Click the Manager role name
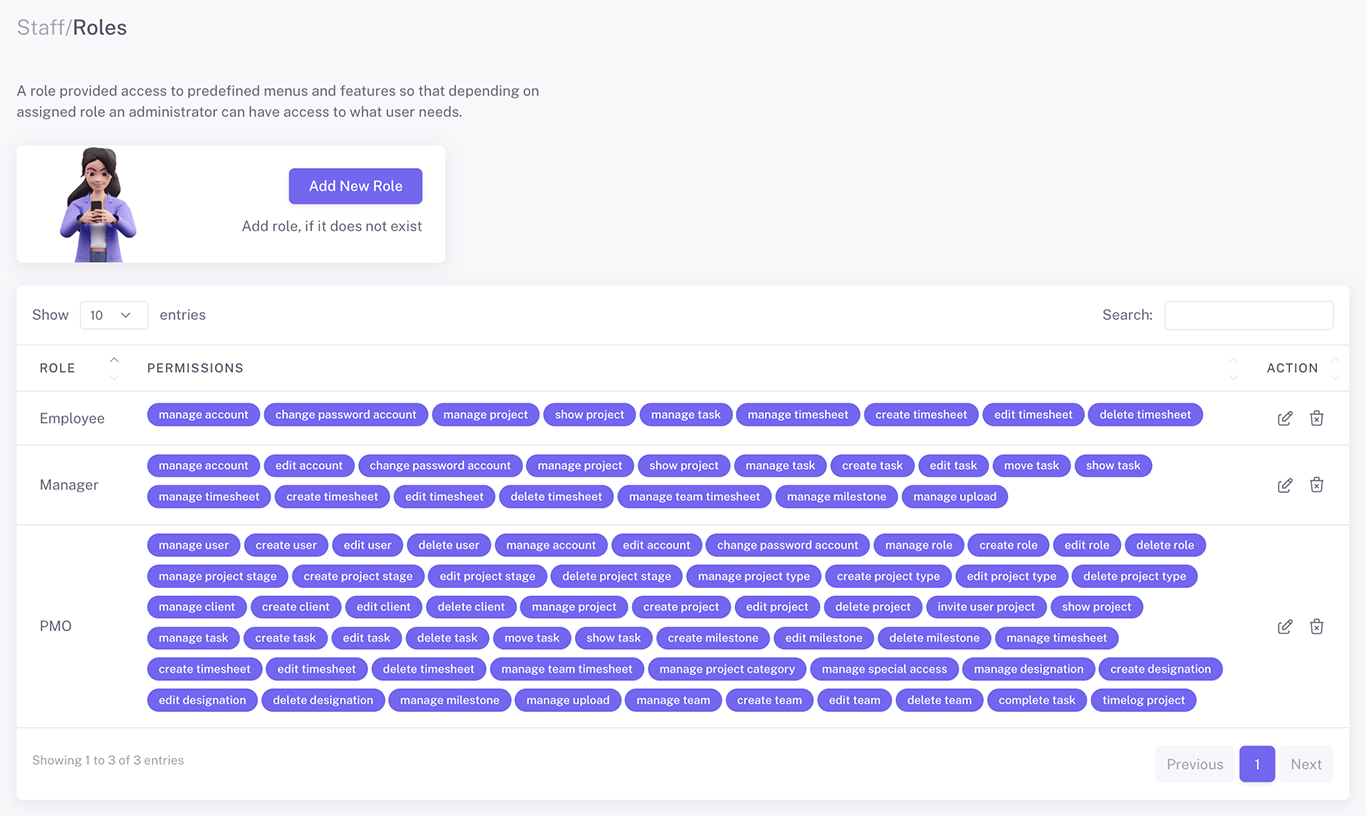 point(69,485)
